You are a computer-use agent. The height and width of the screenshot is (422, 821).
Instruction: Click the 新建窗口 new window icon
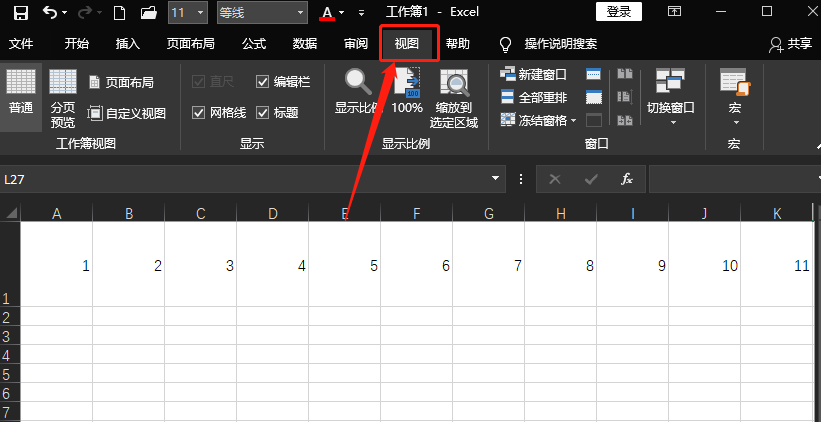coord(507,75)
